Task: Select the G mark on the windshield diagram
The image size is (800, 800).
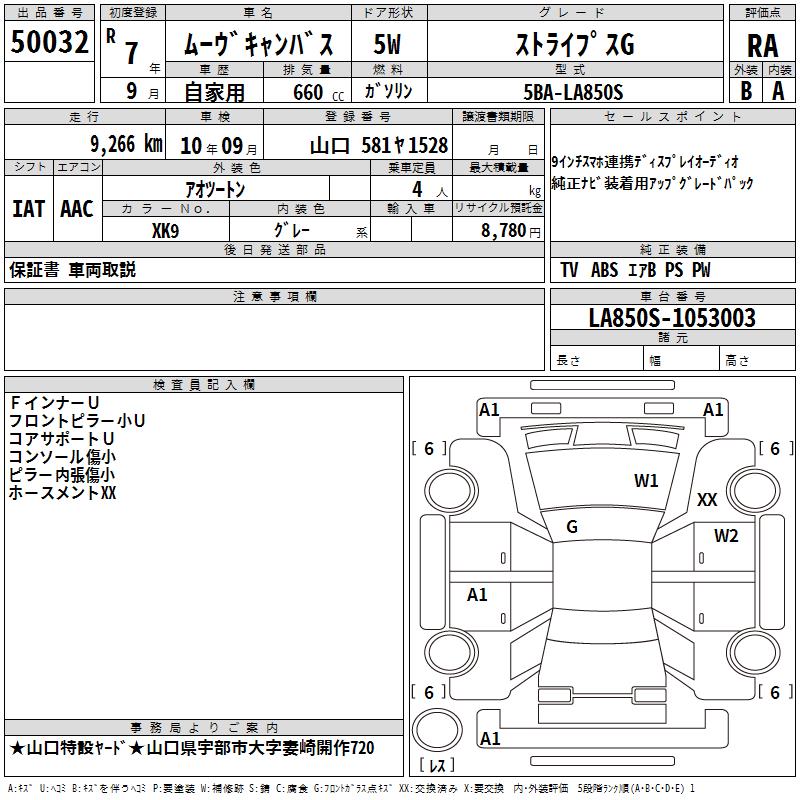Action: tap(572, 527)
